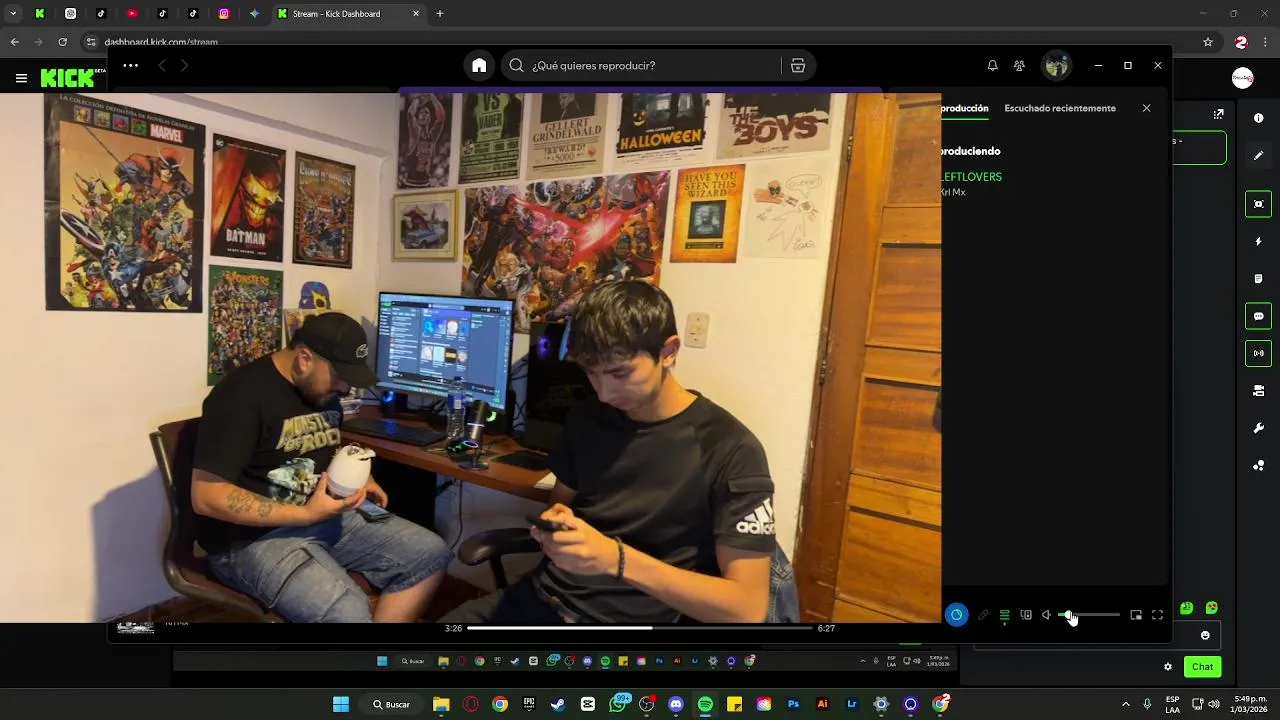This screenshot has width=1280, height=720.
Task: Open Kick chat settings gear
Action: pyautogui.click(x=1167, y=667)
